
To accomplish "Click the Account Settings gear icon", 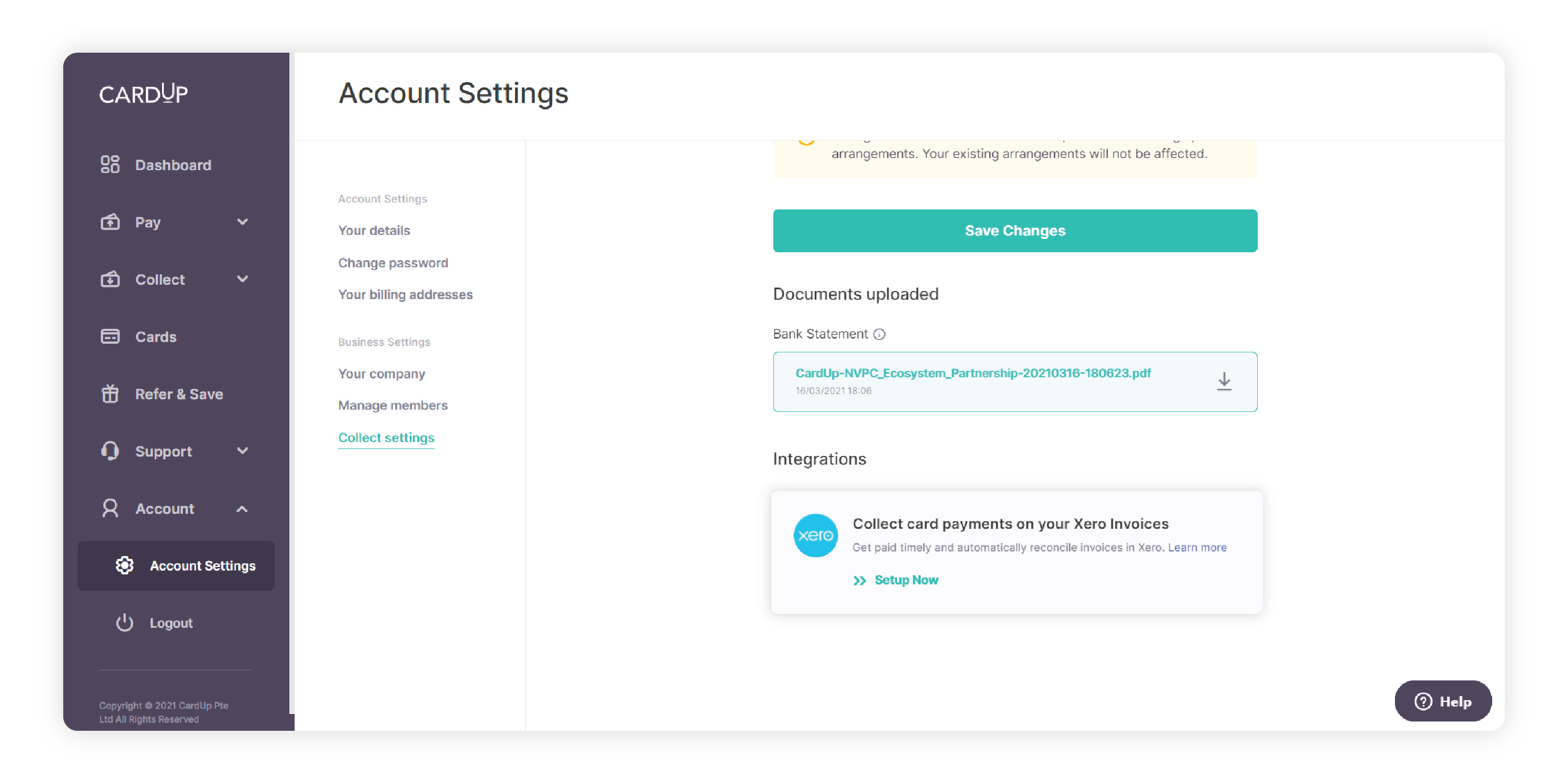I will pyautogui.click(x=125, y=565).
